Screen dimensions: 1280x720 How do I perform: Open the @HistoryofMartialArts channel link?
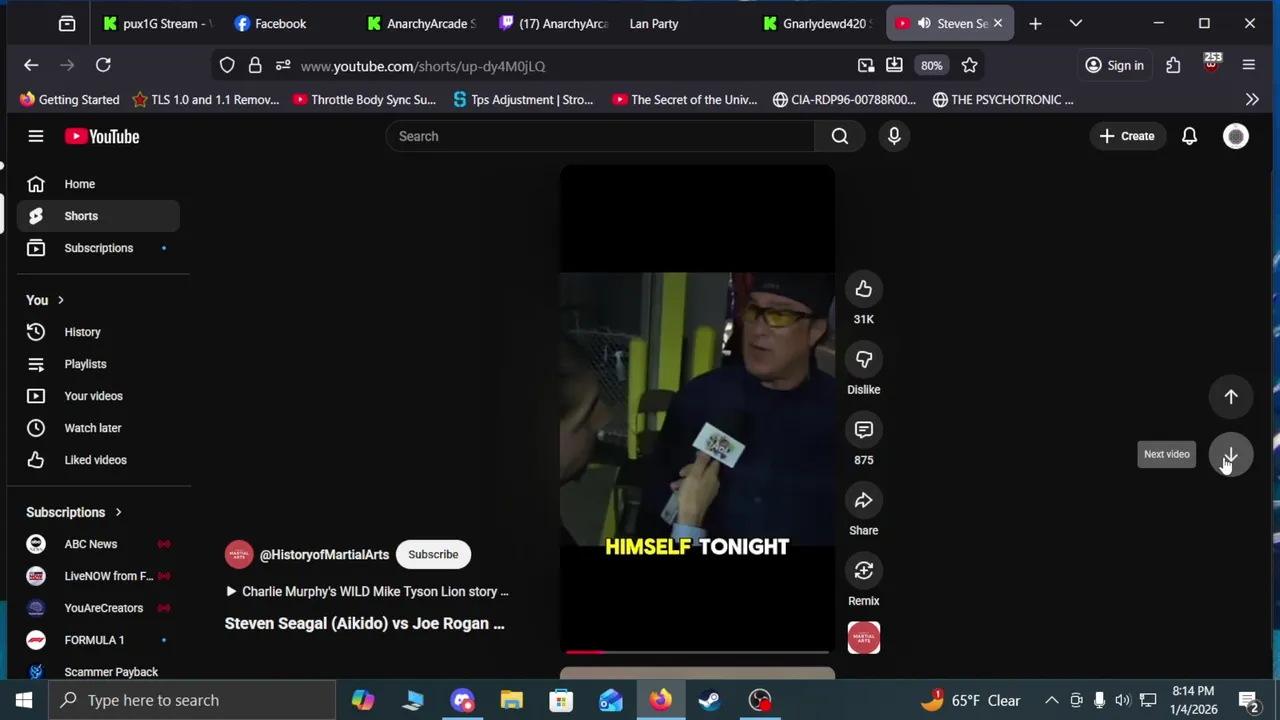[324, 554]
